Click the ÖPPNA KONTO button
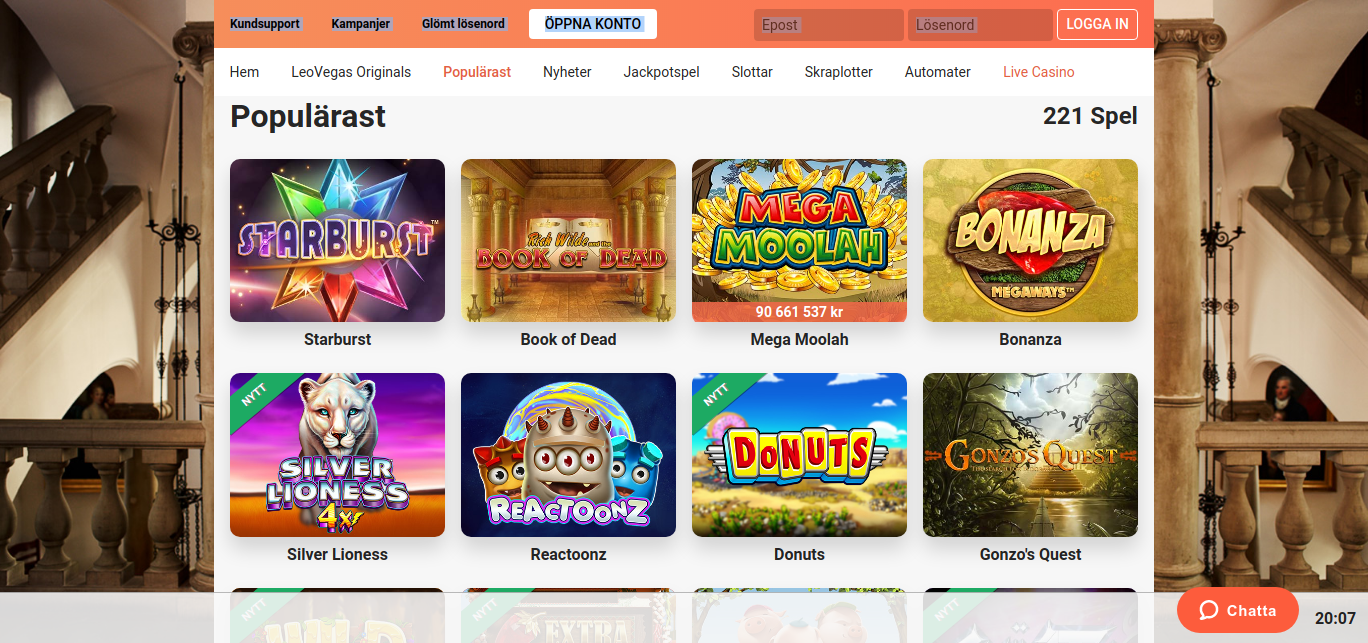 [593, 24]
